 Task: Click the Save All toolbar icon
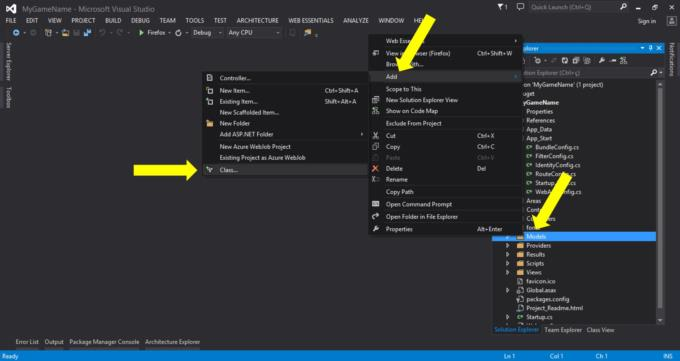click(88, 33)
